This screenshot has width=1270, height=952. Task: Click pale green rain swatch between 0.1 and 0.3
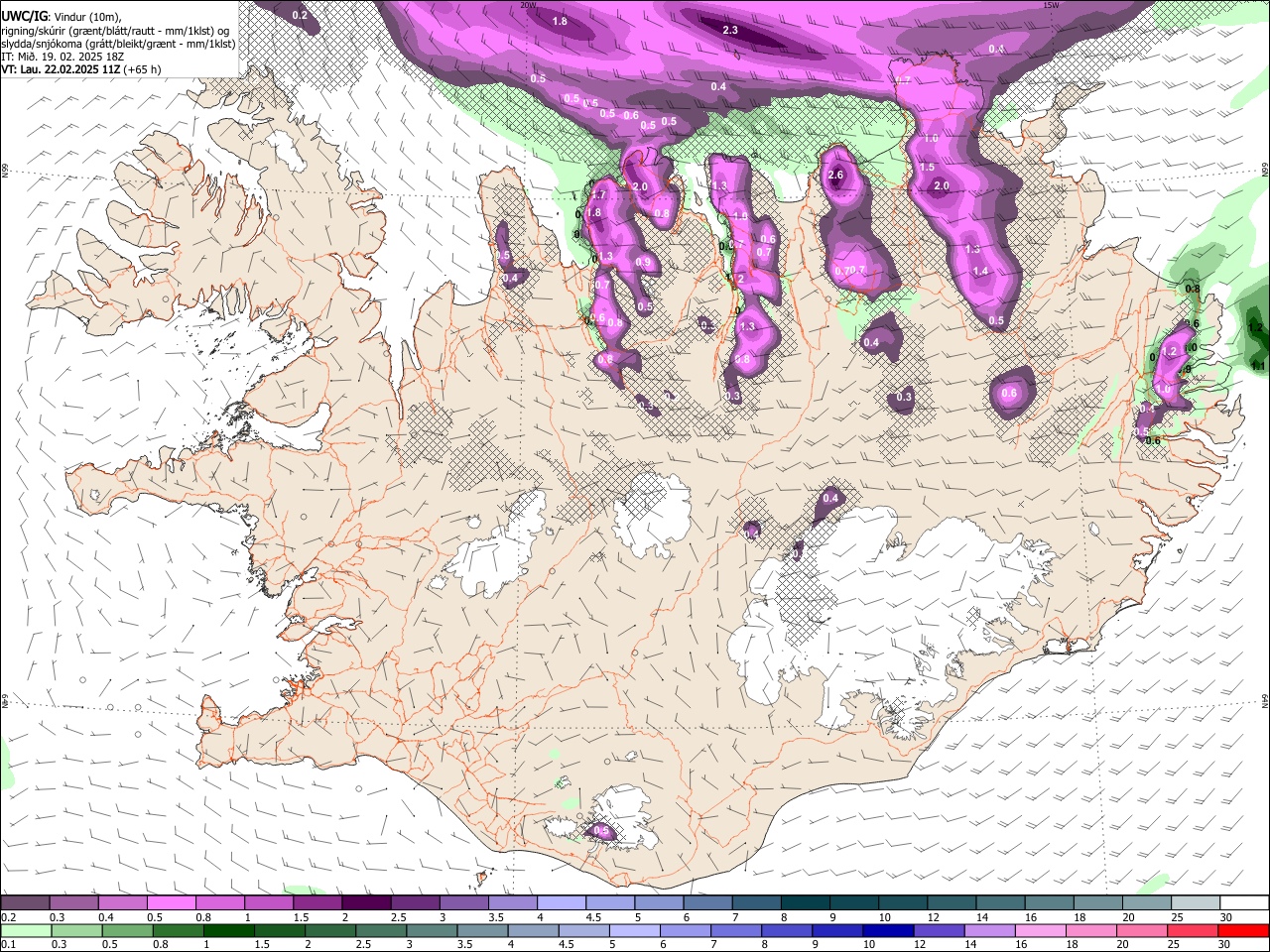(26, 931)
